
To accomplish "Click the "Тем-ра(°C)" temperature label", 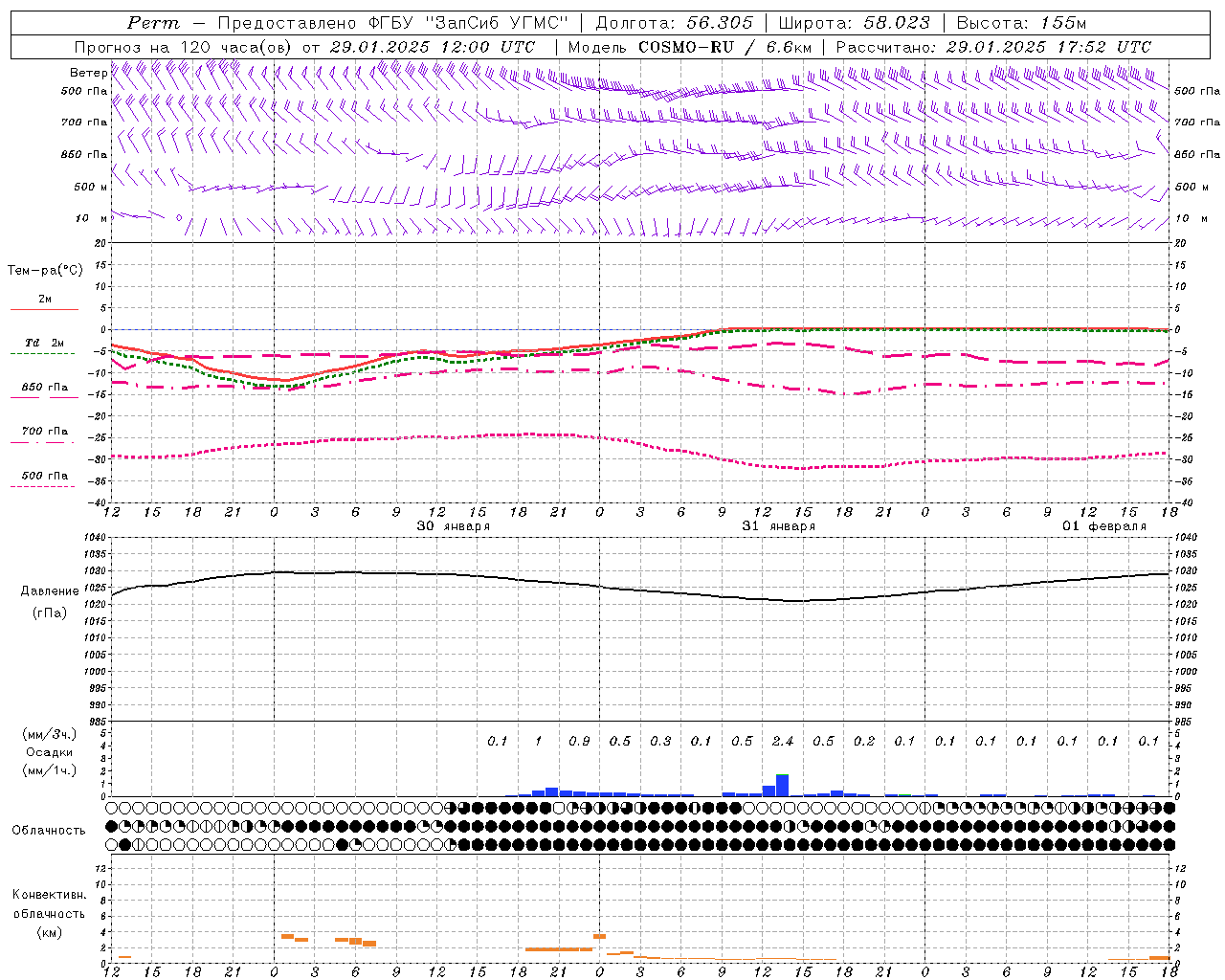I will (45, 271).
